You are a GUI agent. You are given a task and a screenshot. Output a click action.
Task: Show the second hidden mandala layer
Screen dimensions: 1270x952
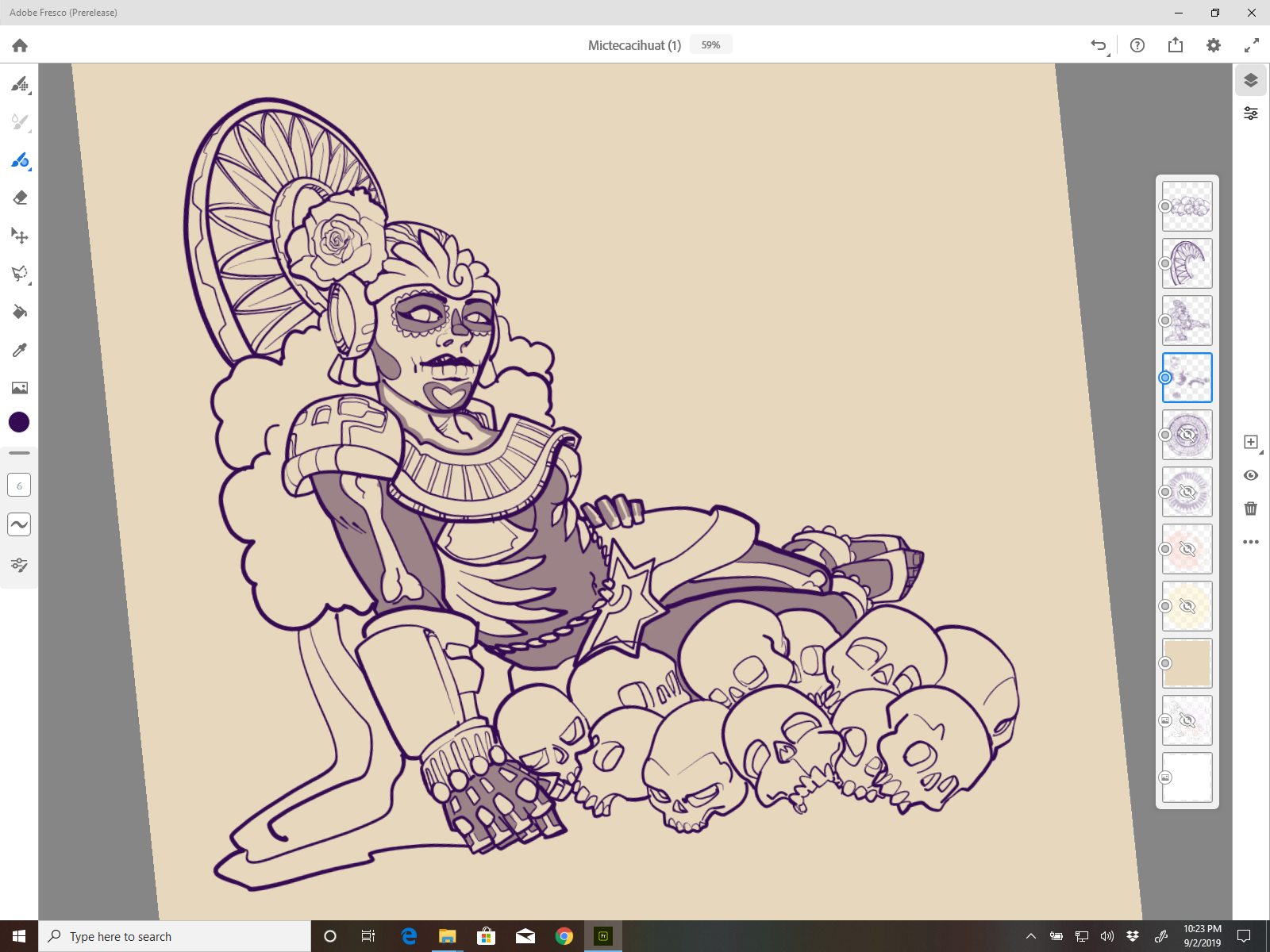(x=1187, y=492)
